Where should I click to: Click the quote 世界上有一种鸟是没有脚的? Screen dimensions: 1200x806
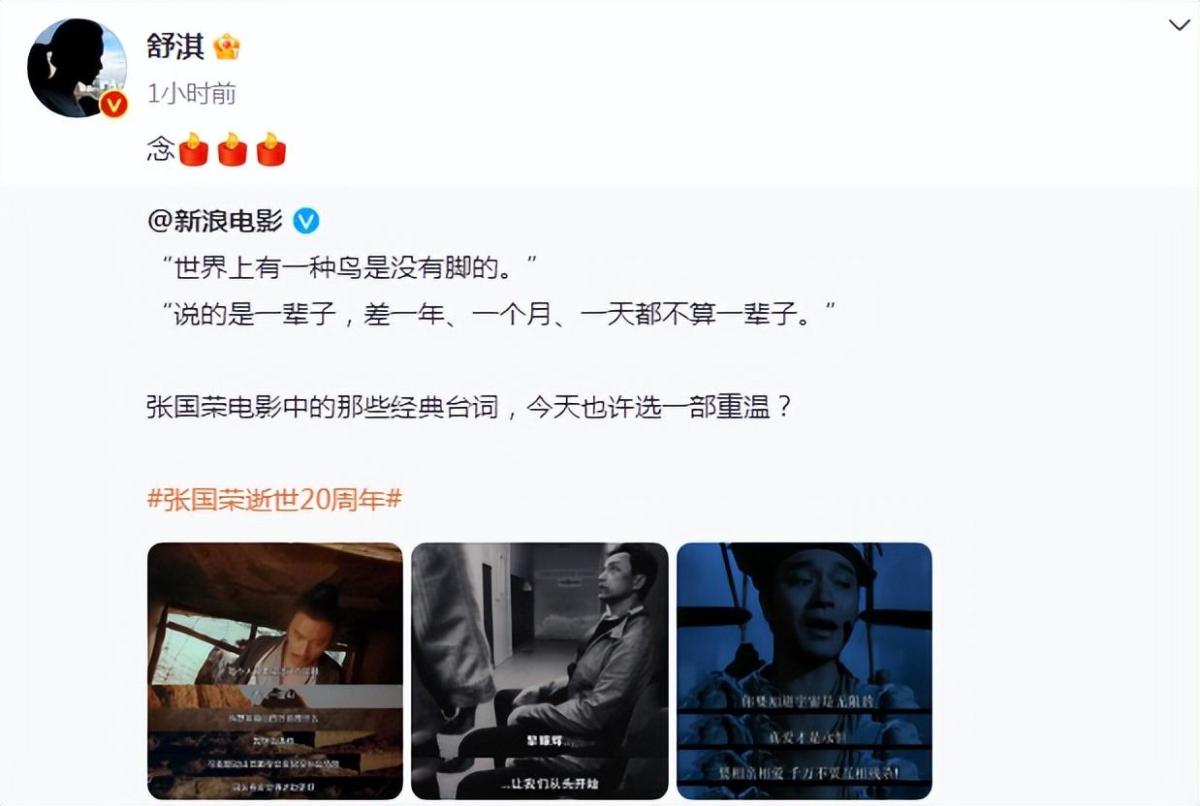[x=349, y=268]
